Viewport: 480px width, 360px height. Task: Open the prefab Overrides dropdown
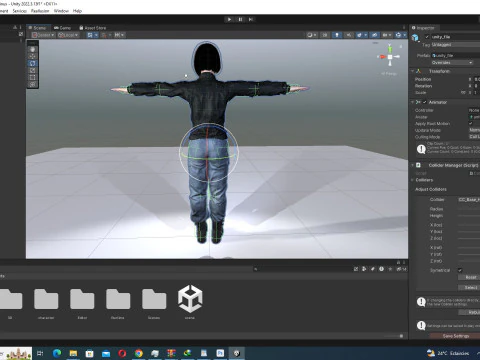[x=452, y=63]
